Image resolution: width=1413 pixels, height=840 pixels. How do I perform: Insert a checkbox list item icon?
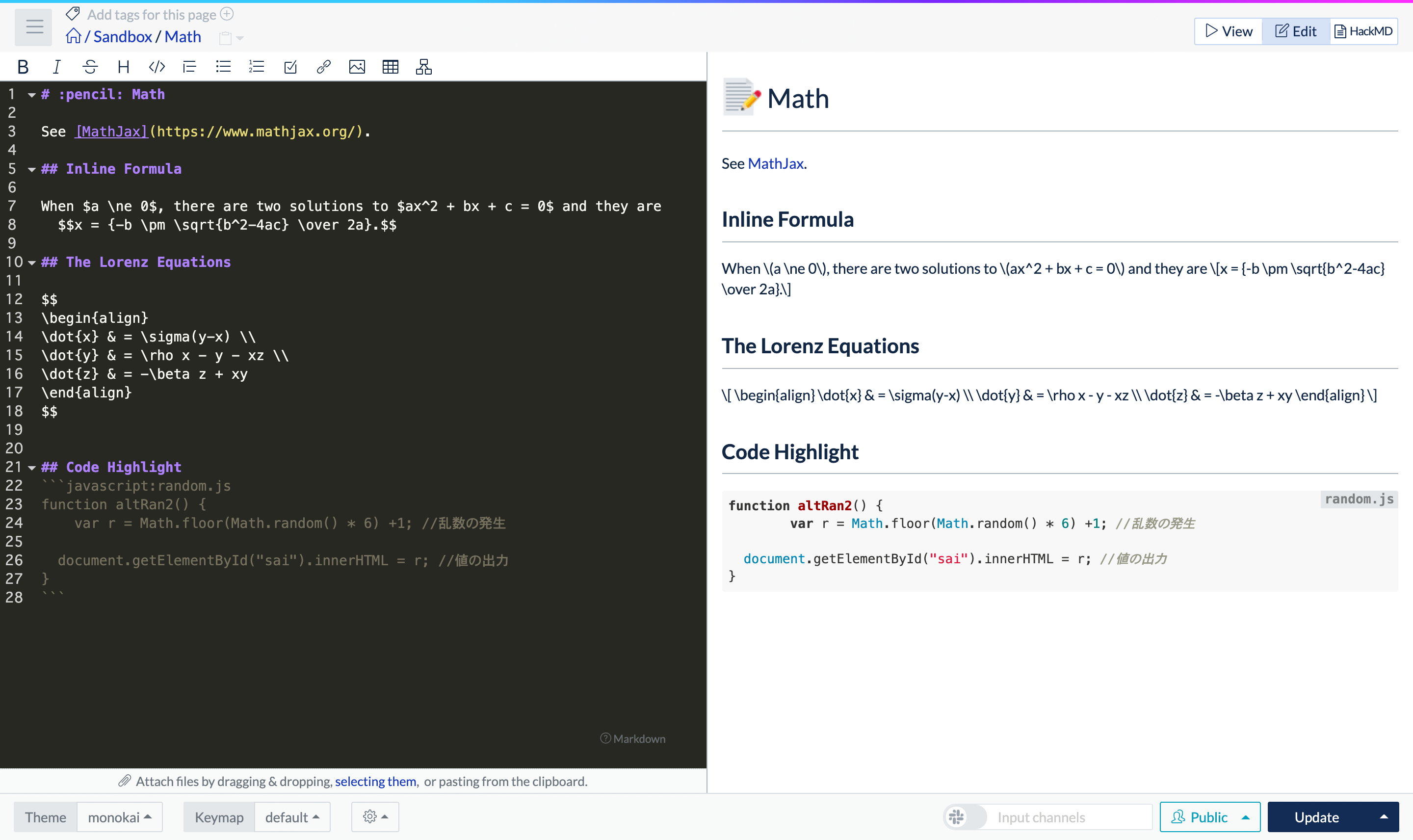290,67
